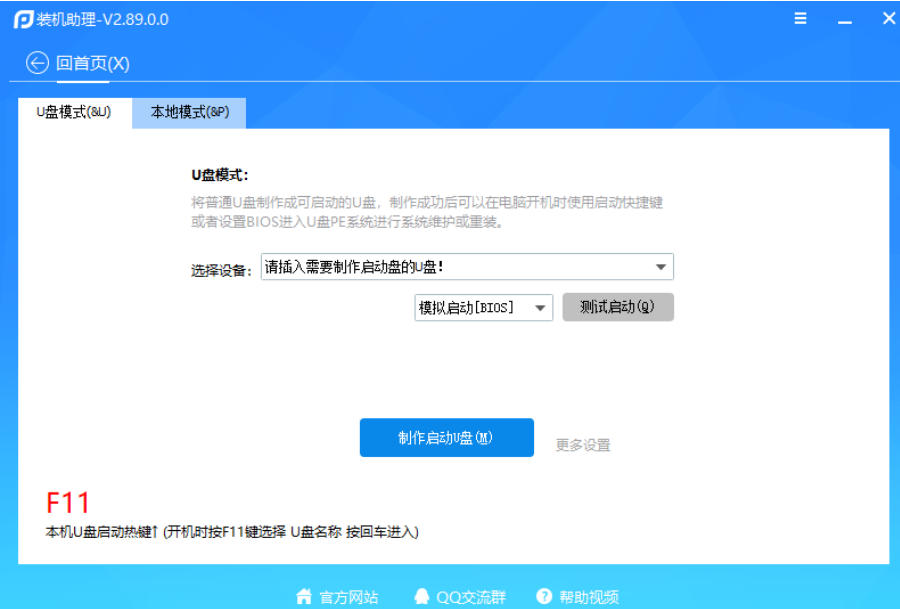900x609 pixels.
Task: Open the 模拟启动[BIOS] dropdown
Action: click(x=541, y=307)
